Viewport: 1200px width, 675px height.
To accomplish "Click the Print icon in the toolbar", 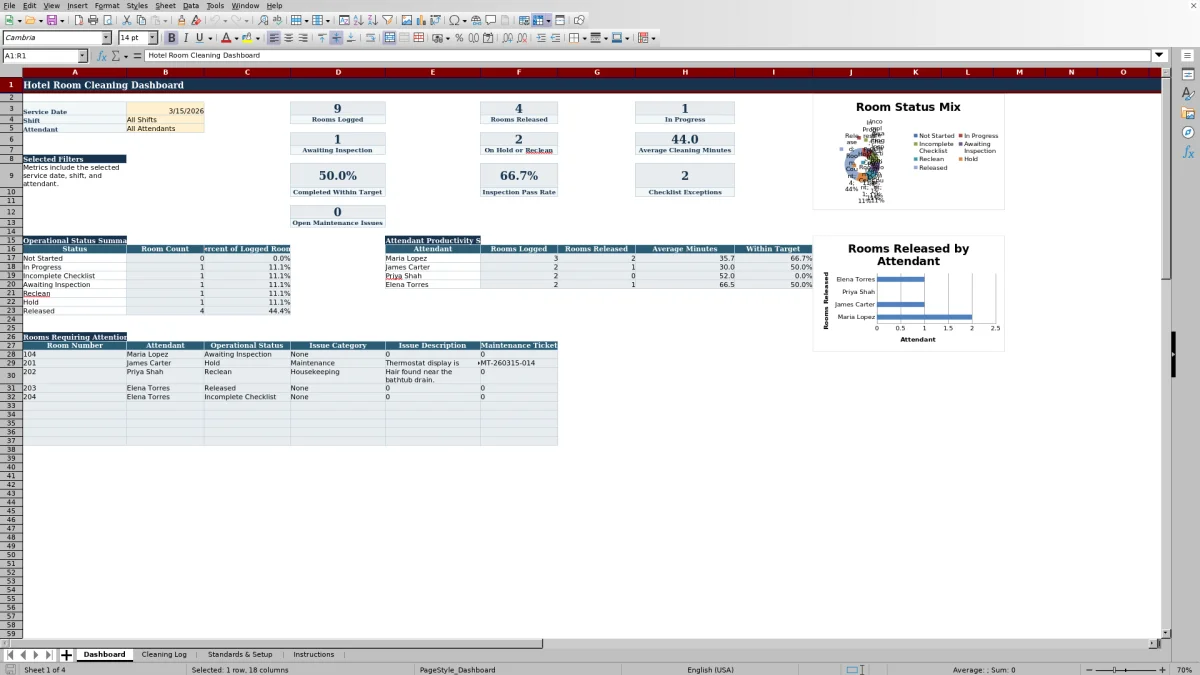I will click(x=93, y=20).
